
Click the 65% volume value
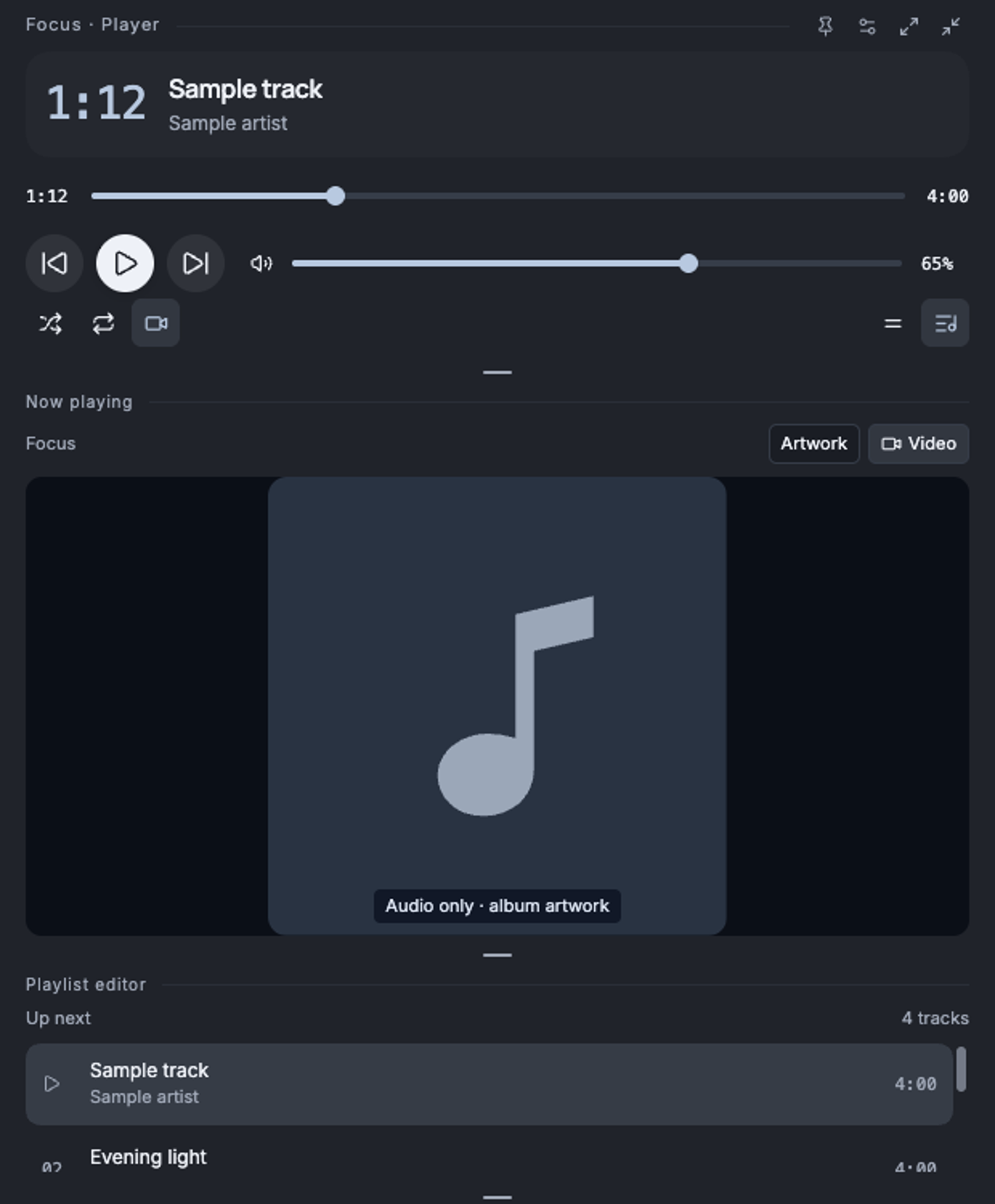[x=937, y=263]
